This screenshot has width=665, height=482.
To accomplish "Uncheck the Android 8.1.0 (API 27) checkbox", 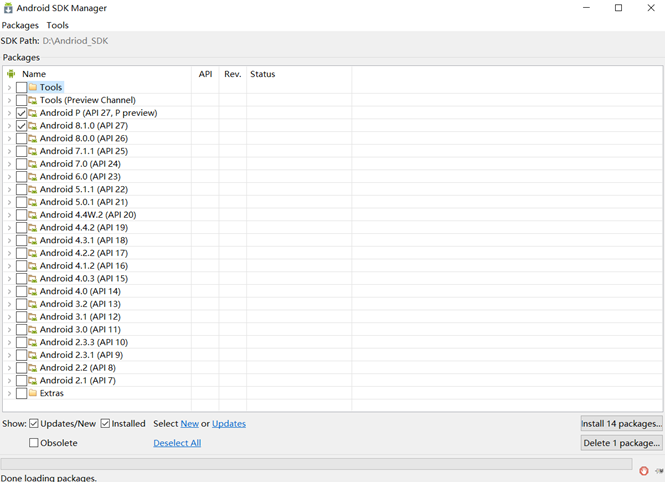I will [x=22, y=126].
